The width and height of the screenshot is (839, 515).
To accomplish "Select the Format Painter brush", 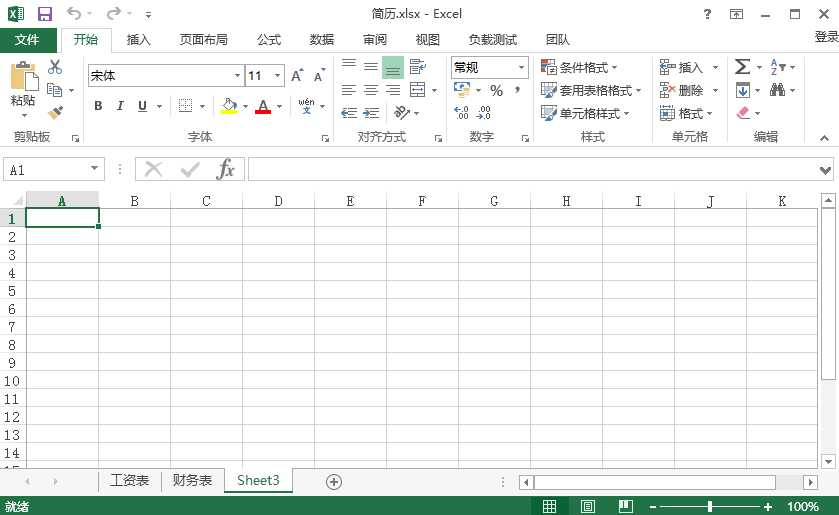I will 55,112.
